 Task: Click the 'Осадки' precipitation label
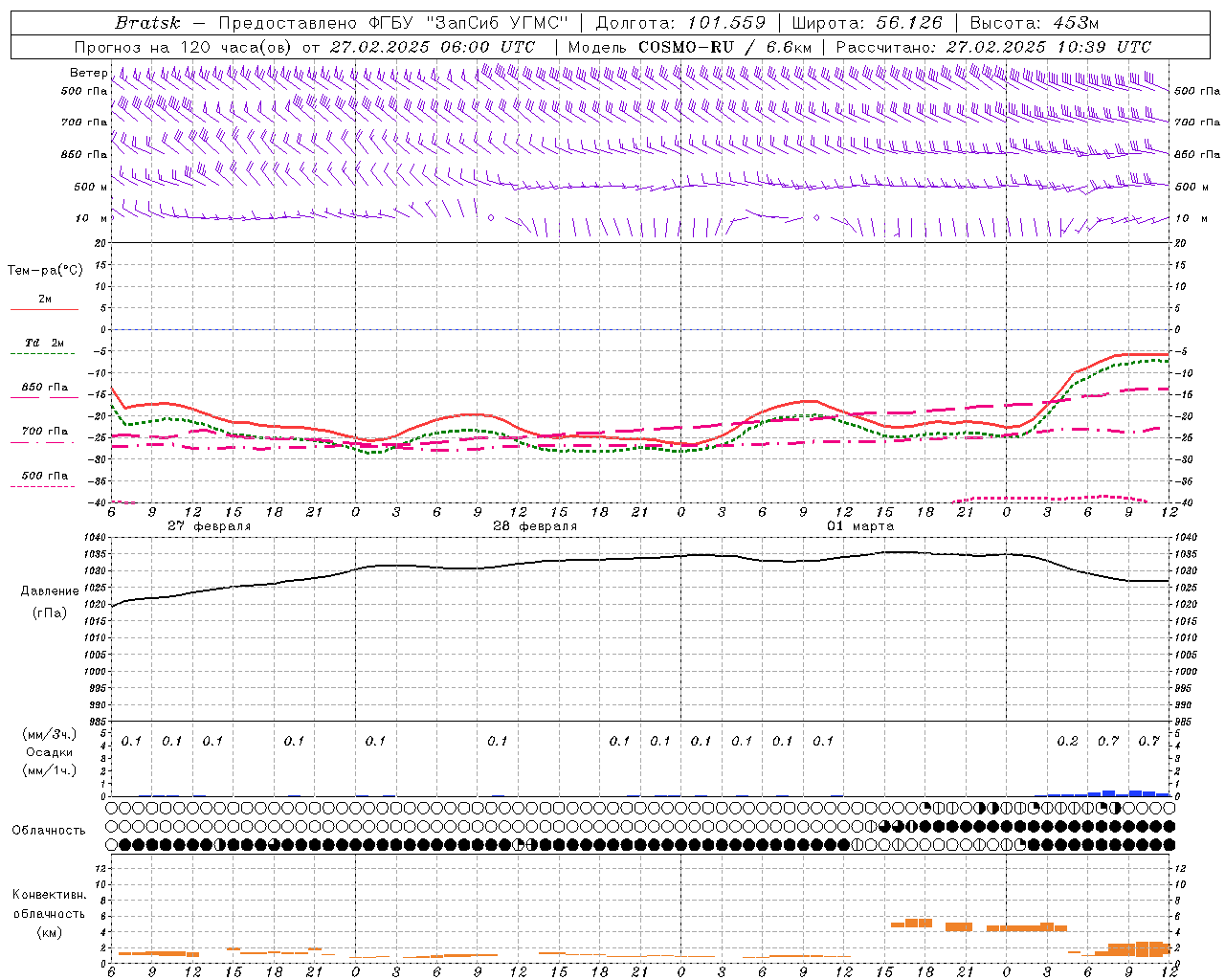click(x=49, y=752)
